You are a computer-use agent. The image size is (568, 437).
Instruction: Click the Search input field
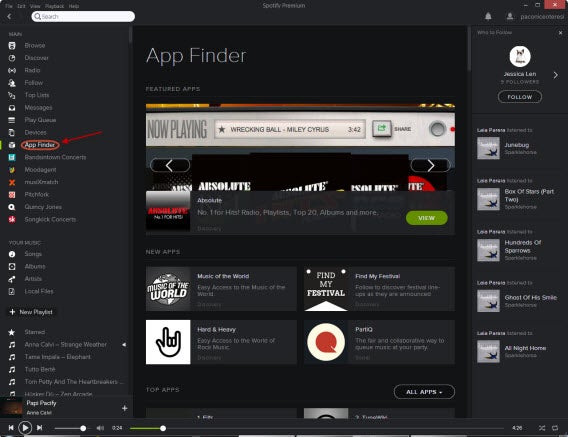click(83, 16)
